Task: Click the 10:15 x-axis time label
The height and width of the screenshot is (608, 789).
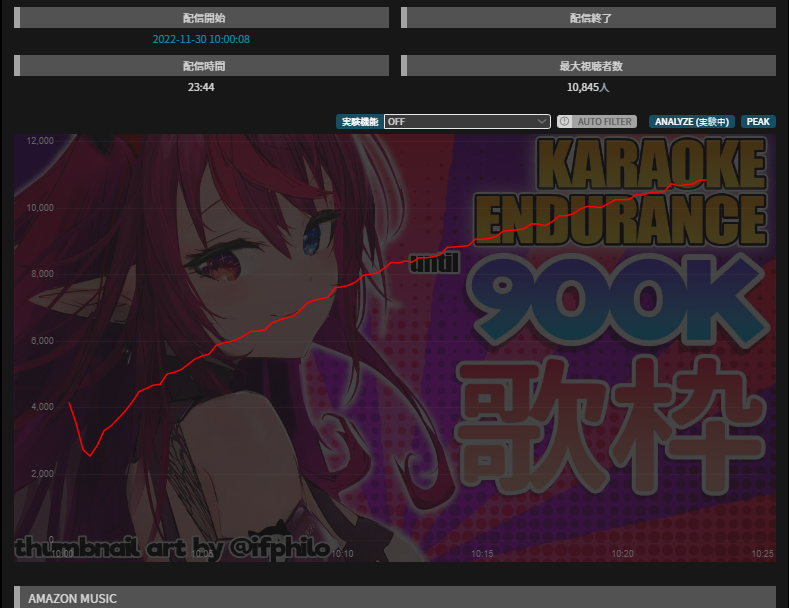Action: (482, 554)
